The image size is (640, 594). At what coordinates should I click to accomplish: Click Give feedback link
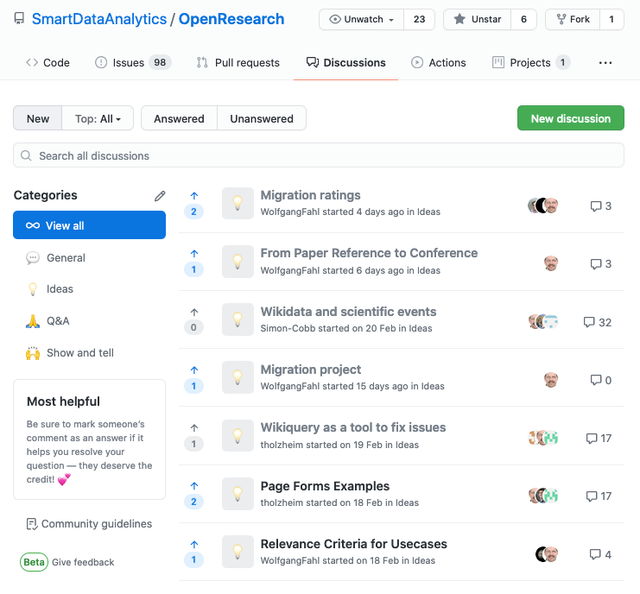pos(83,562)
